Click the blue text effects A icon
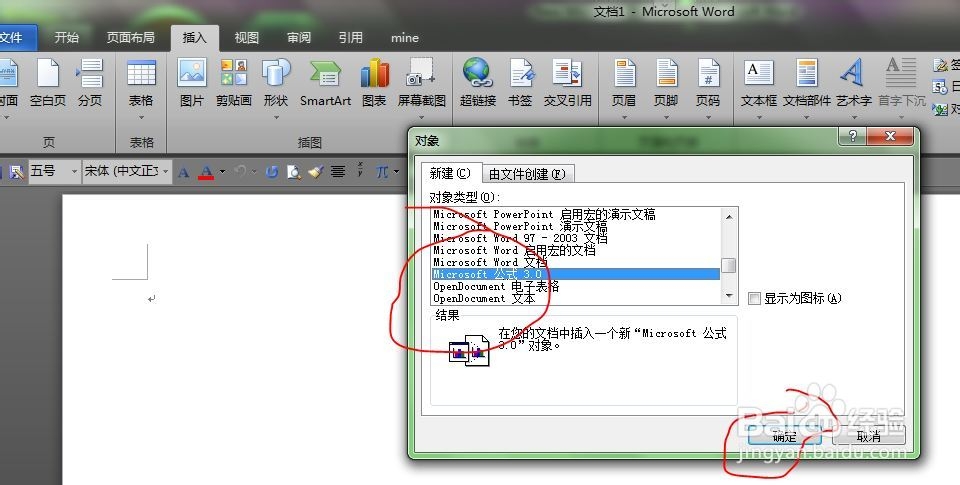The image size is (960, 485). pos(183,173)
